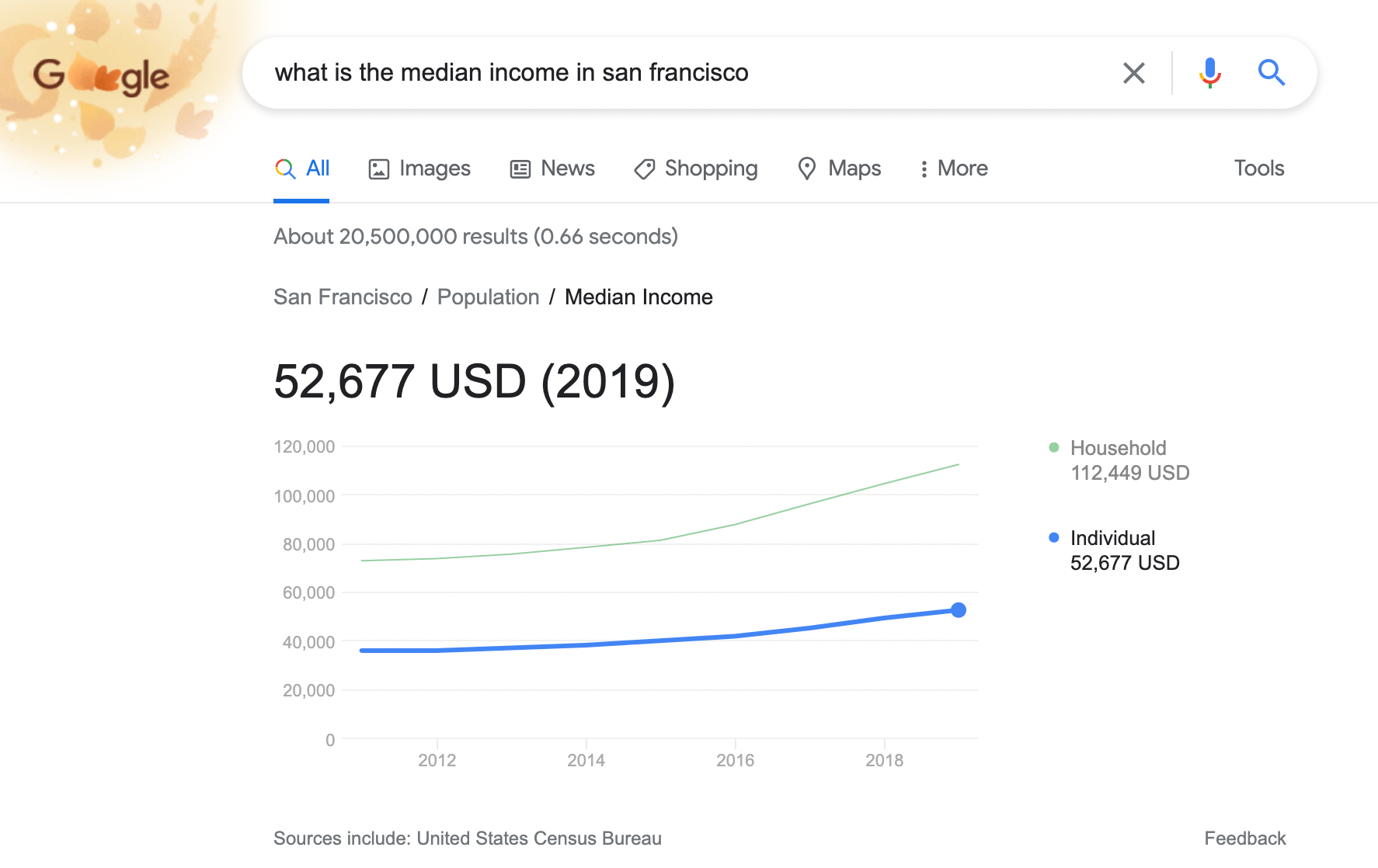Click the Shopping tag icon
This screenshot has width=1378, height=868.
pos(644,169)
